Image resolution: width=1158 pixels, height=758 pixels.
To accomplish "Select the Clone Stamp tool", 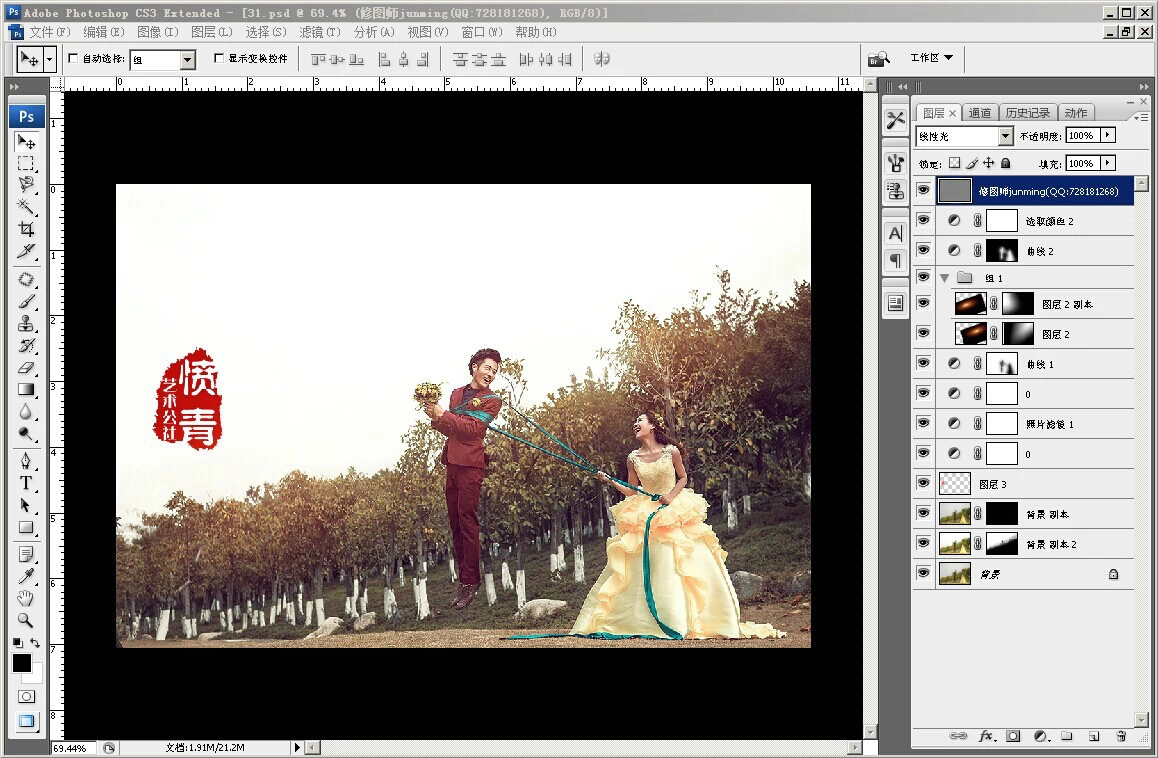I will pyautogui.click(x=26, y=324).
